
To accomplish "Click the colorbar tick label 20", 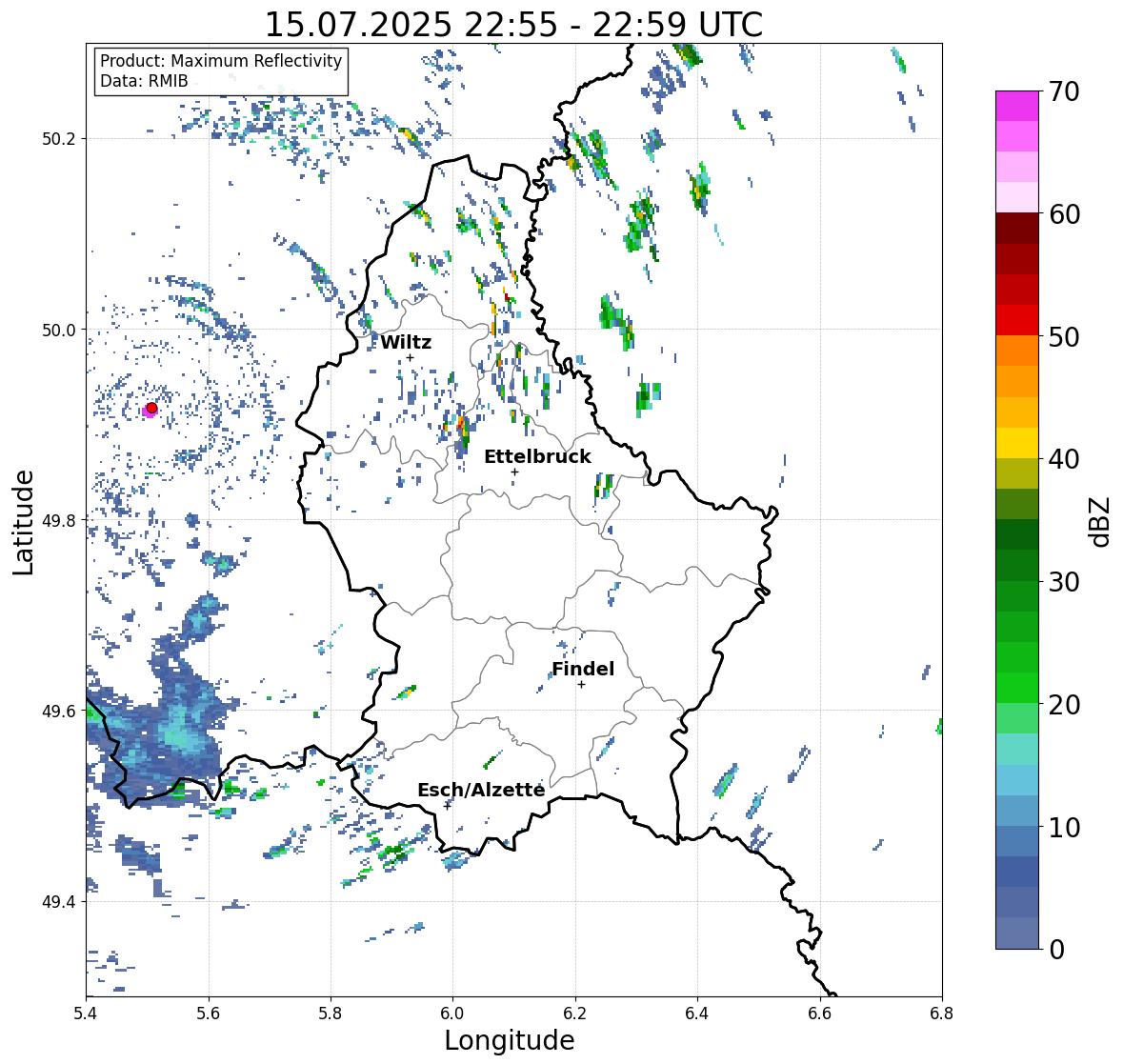I will click(1064, 705).
